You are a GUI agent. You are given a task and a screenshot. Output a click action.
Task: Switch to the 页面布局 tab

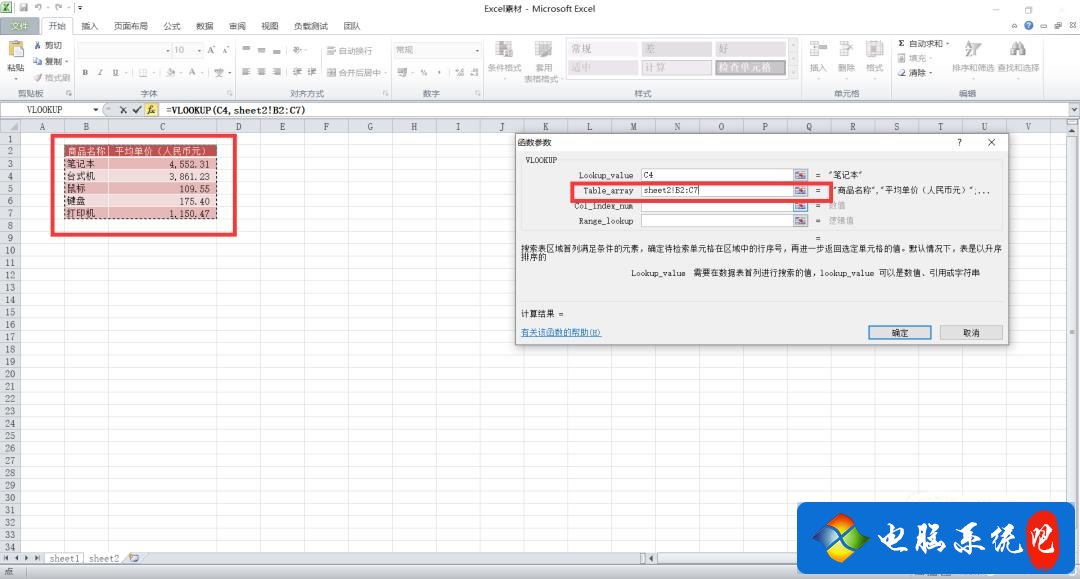point(131,26)
